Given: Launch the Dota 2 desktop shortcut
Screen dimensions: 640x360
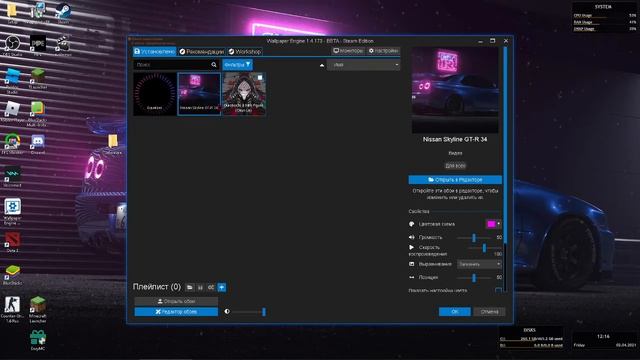Looking at the screenshot, I should [x=12, y=242].
